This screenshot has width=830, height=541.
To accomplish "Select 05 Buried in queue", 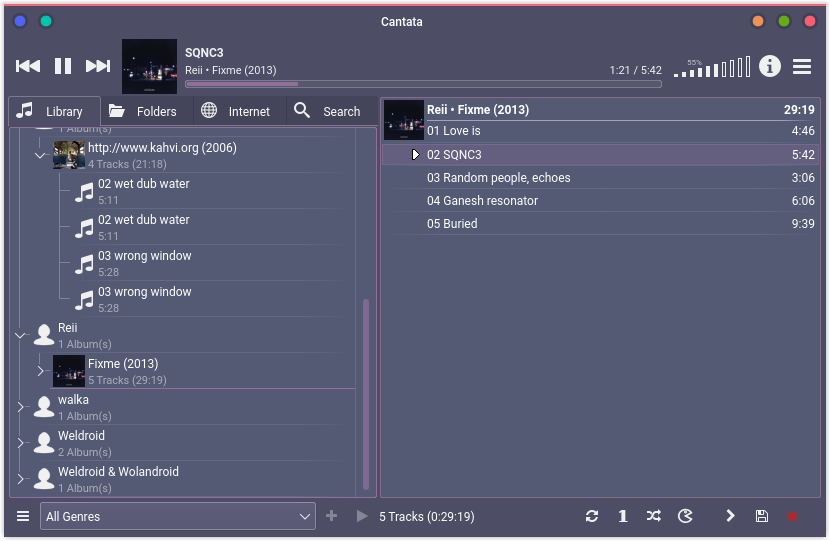I will [x=601, y=223].
